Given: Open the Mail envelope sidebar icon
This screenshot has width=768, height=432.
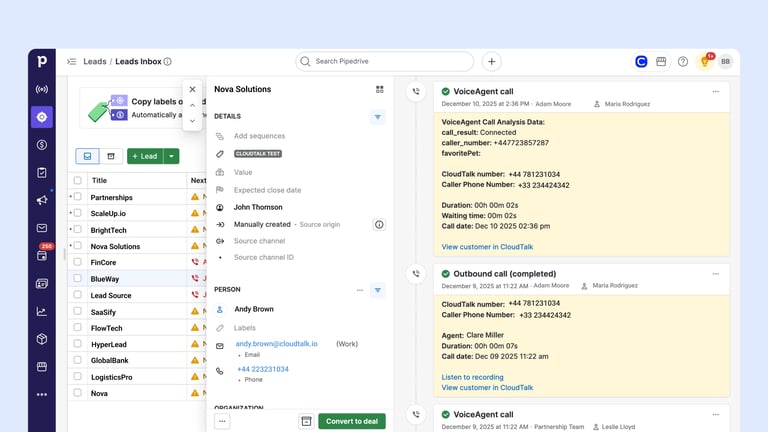Looking at the screenshot, I should [x=42, y=228].
